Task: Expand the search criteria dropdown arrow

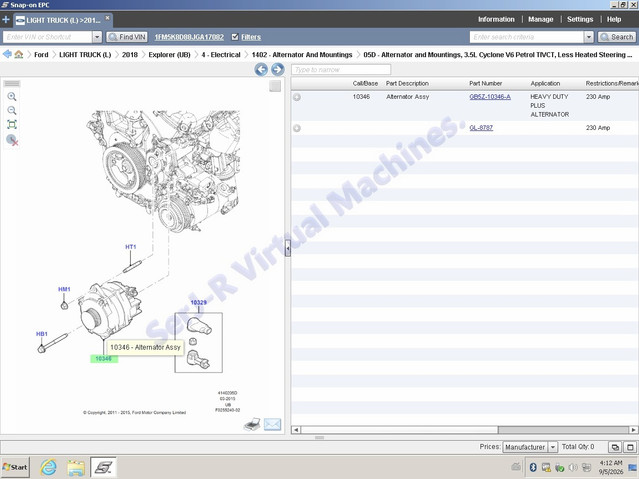Action: 588,37
